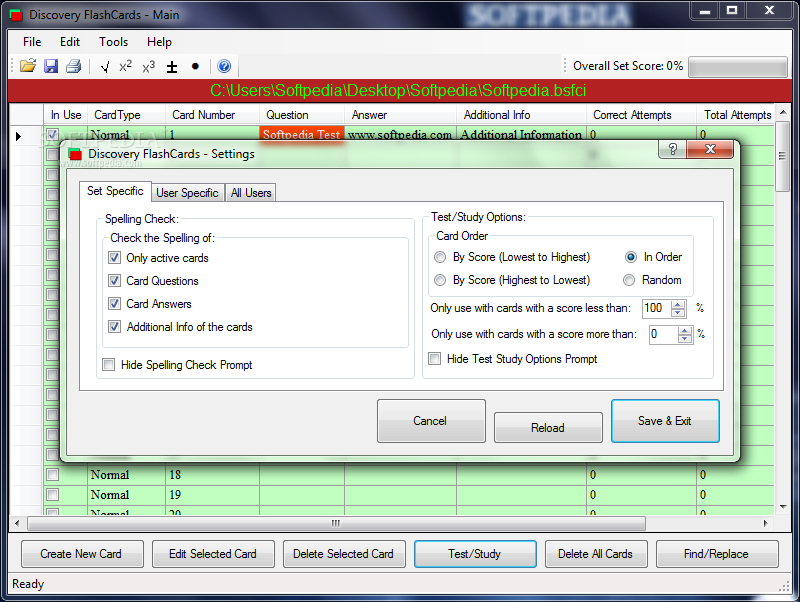This screenshot has height=602, width=800.
Task: Click the horizontal scrollbar thumb
Action: [336, 523]
